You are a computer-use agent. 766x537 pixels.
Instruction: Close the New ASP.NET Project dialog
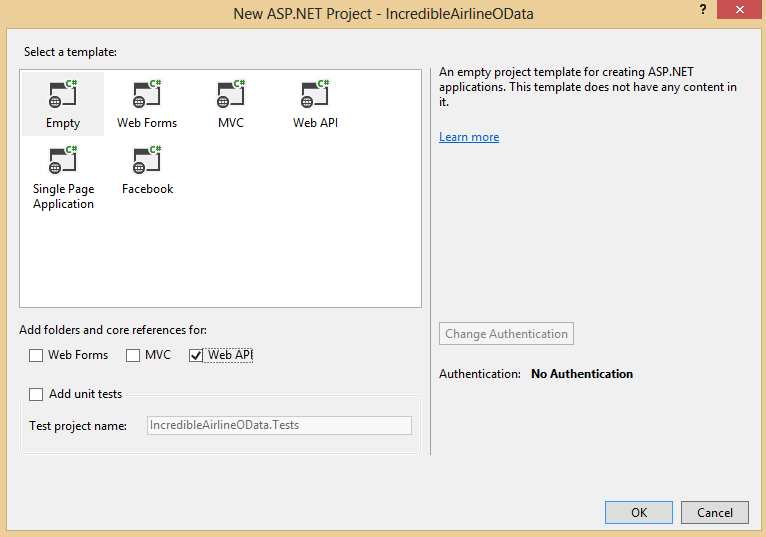coord(740,9)
